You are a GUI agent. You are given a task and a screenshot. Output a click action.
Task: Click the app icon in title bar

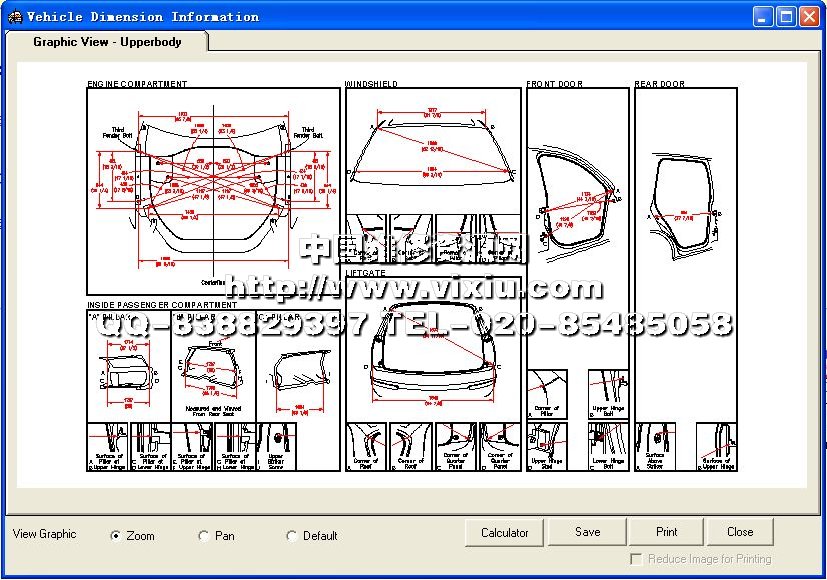pos(14,17)
